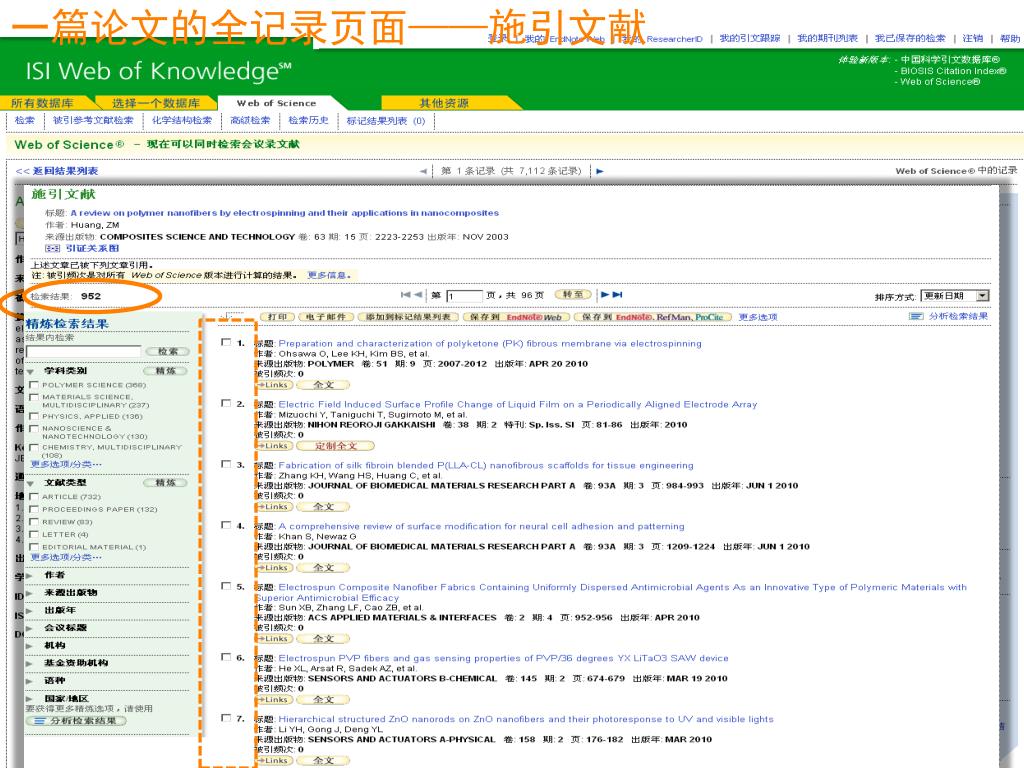
Task: Check the POLYMER SCIENCE category filter
Action: 34,385
